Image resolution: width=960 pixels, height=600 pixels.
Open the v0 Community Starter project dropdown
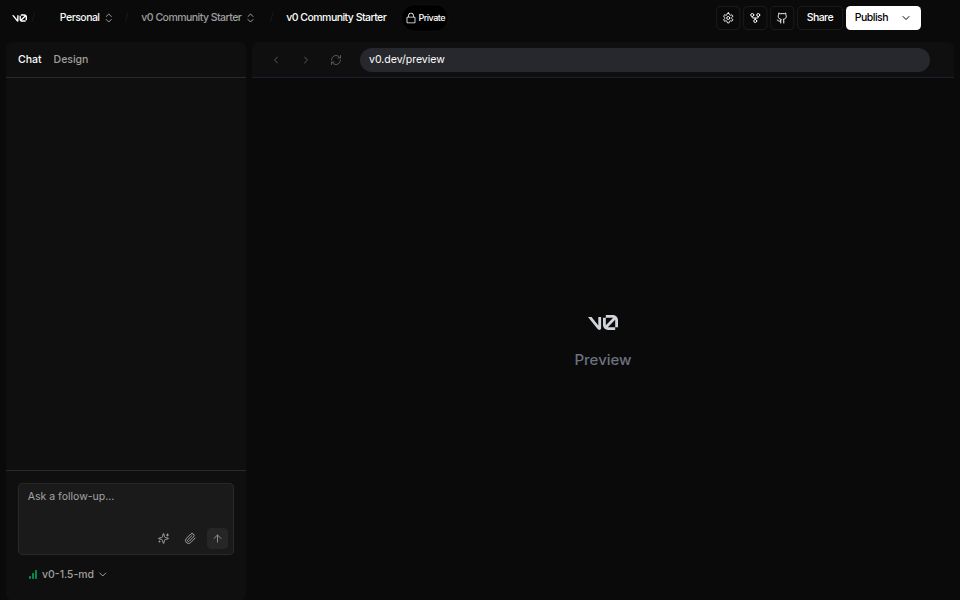point(198,18)
